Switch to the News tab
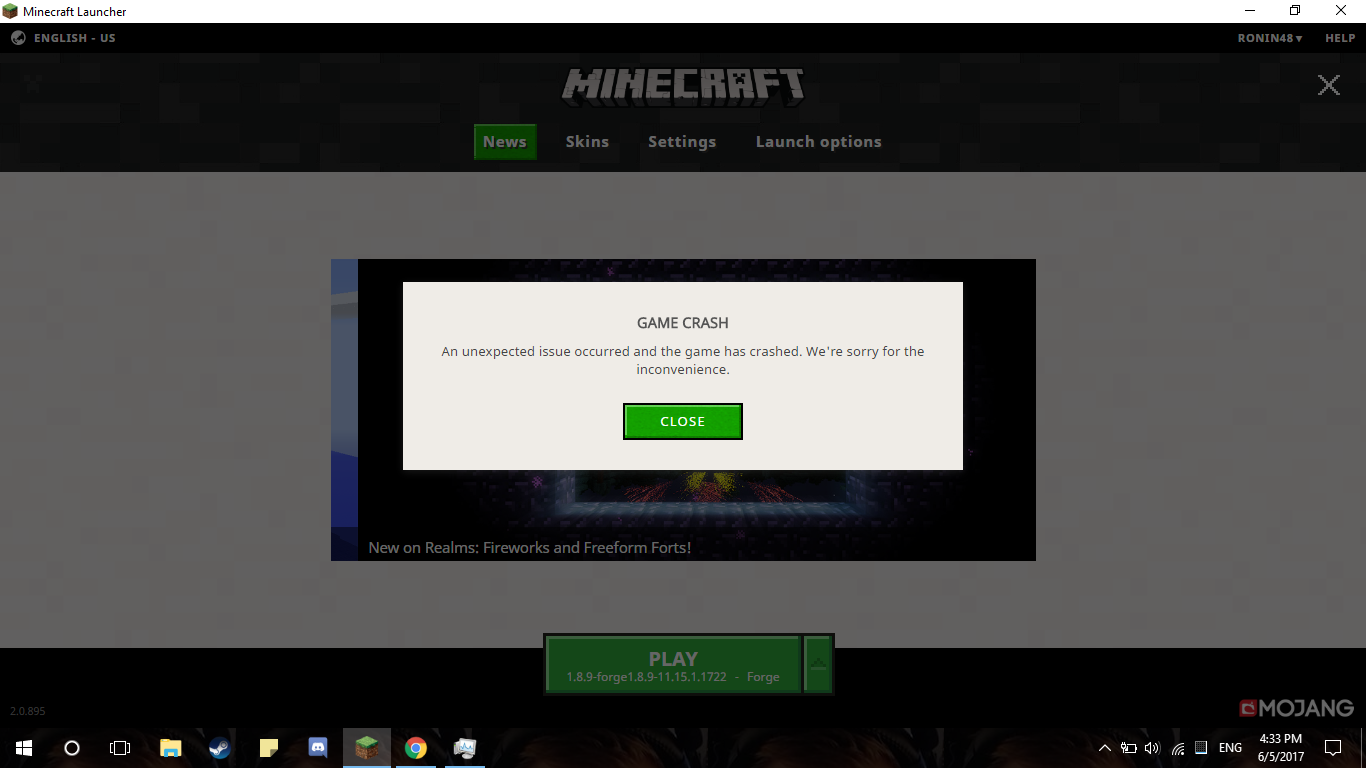 505,142
